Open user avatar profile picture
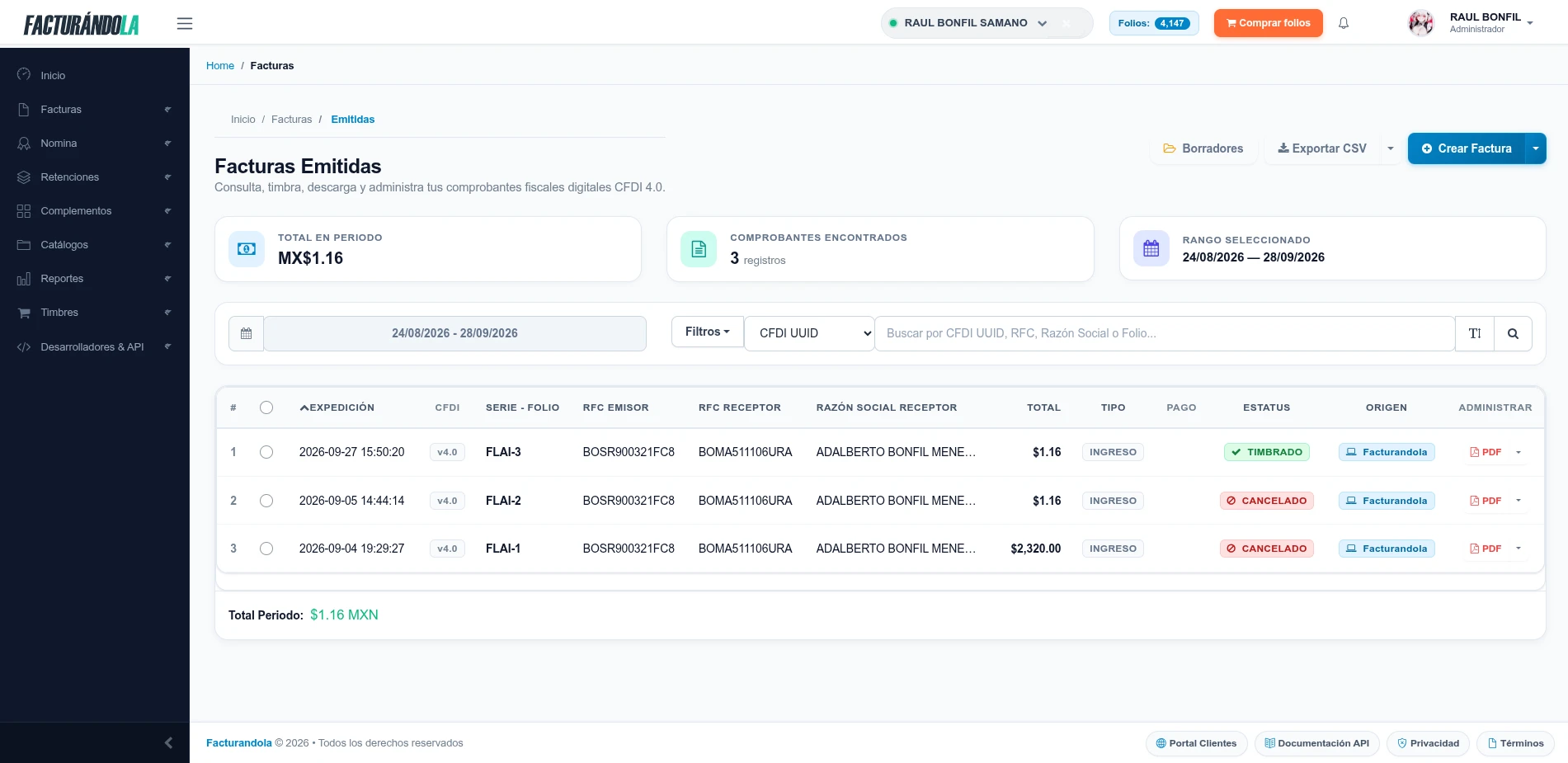Image resolution: width=1568 pixels, height=763 pixels. pos(1420,23)
